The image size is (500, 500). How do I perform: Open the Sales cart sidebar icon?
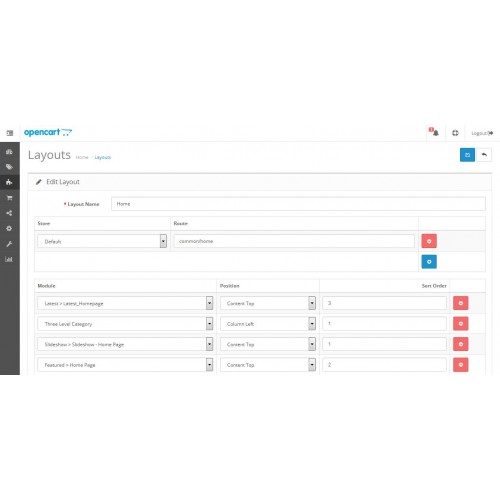(x=9, y=198)
